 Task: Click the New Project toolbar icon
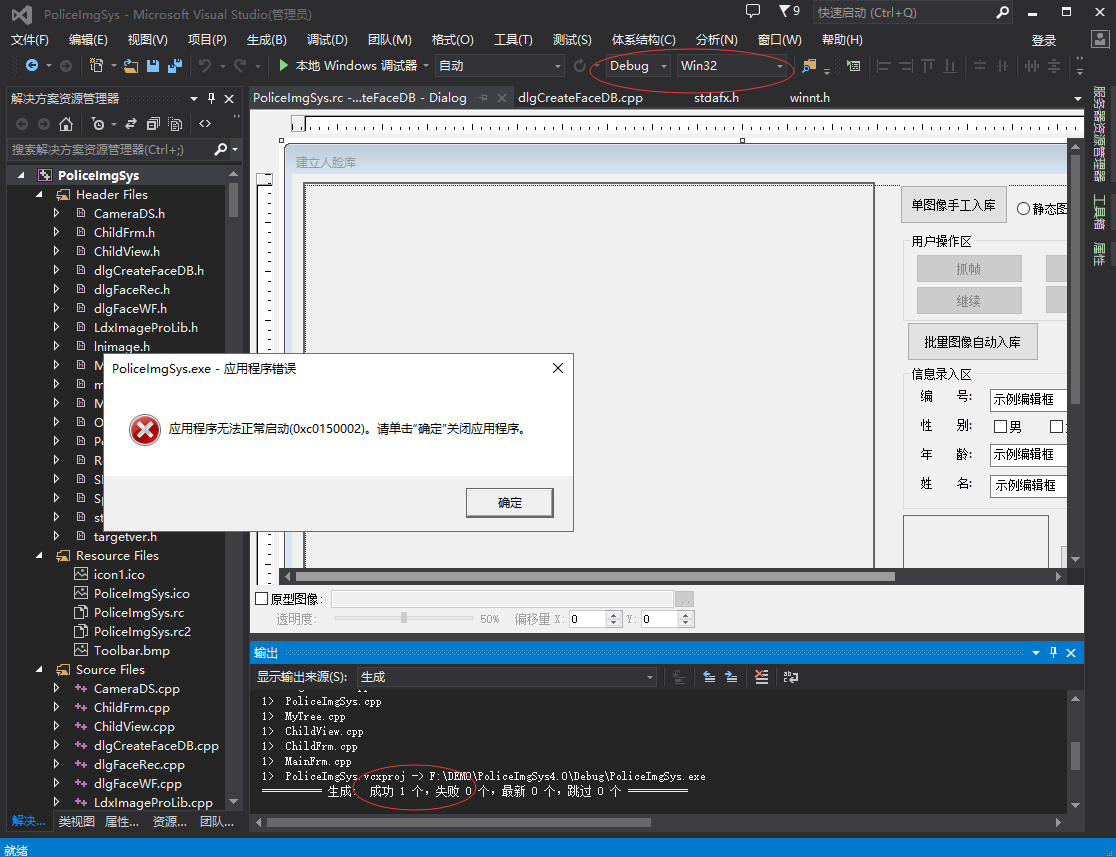96,65
